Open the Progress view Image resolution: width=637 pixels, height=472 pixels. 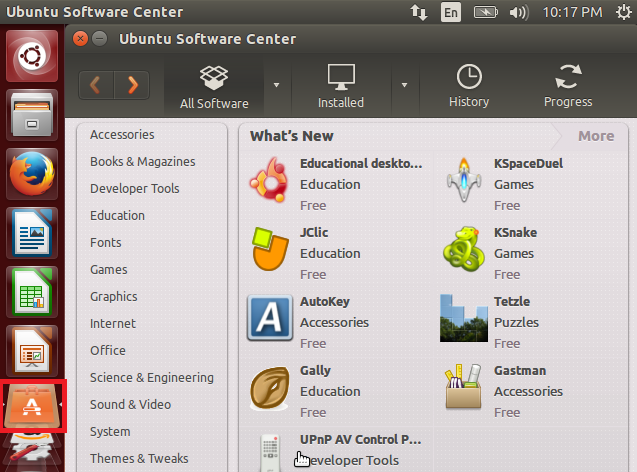click(568, 86)
